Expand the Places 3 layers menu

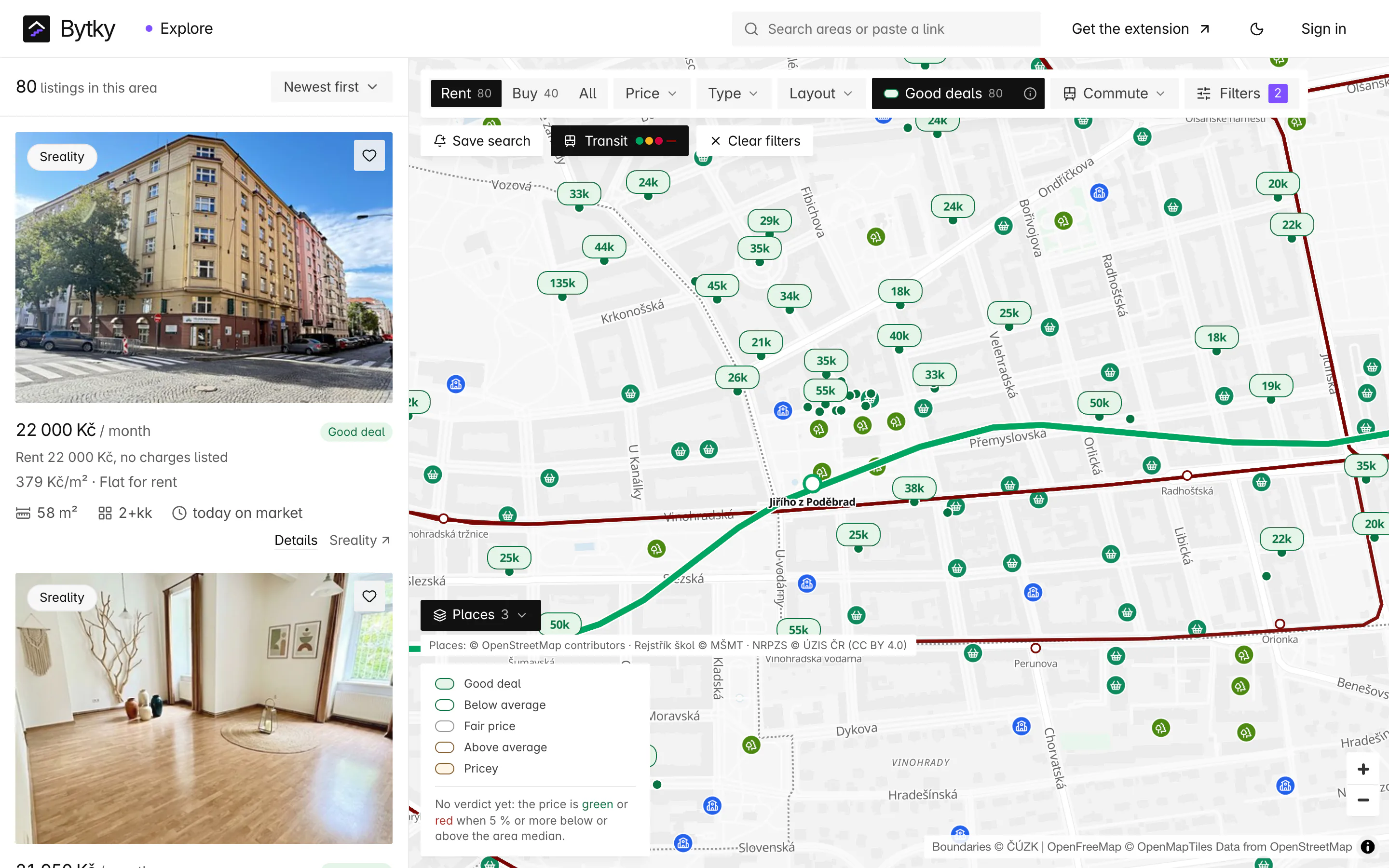point(480,615)
